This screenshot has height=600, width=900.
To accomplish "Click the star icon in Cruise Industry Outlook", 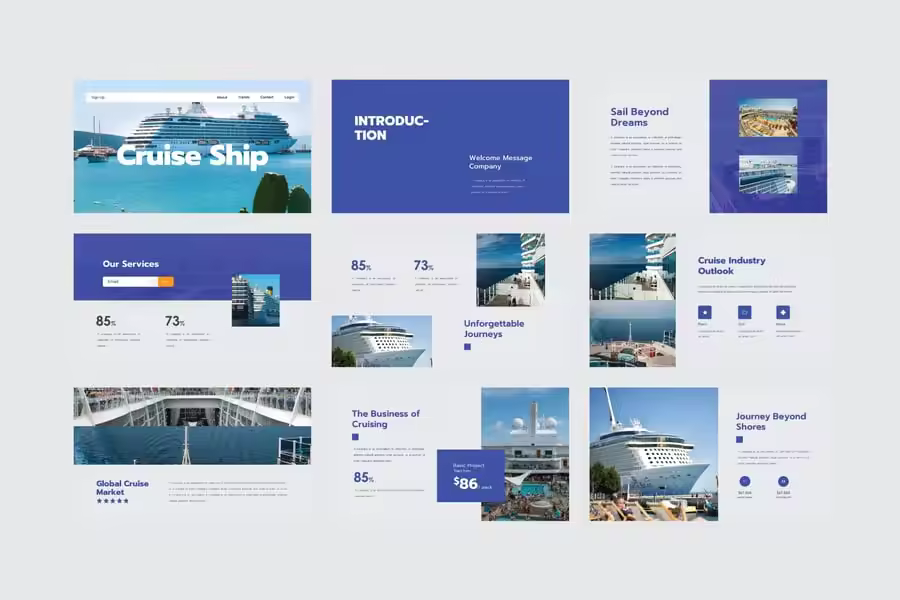I will coord(704,312).
